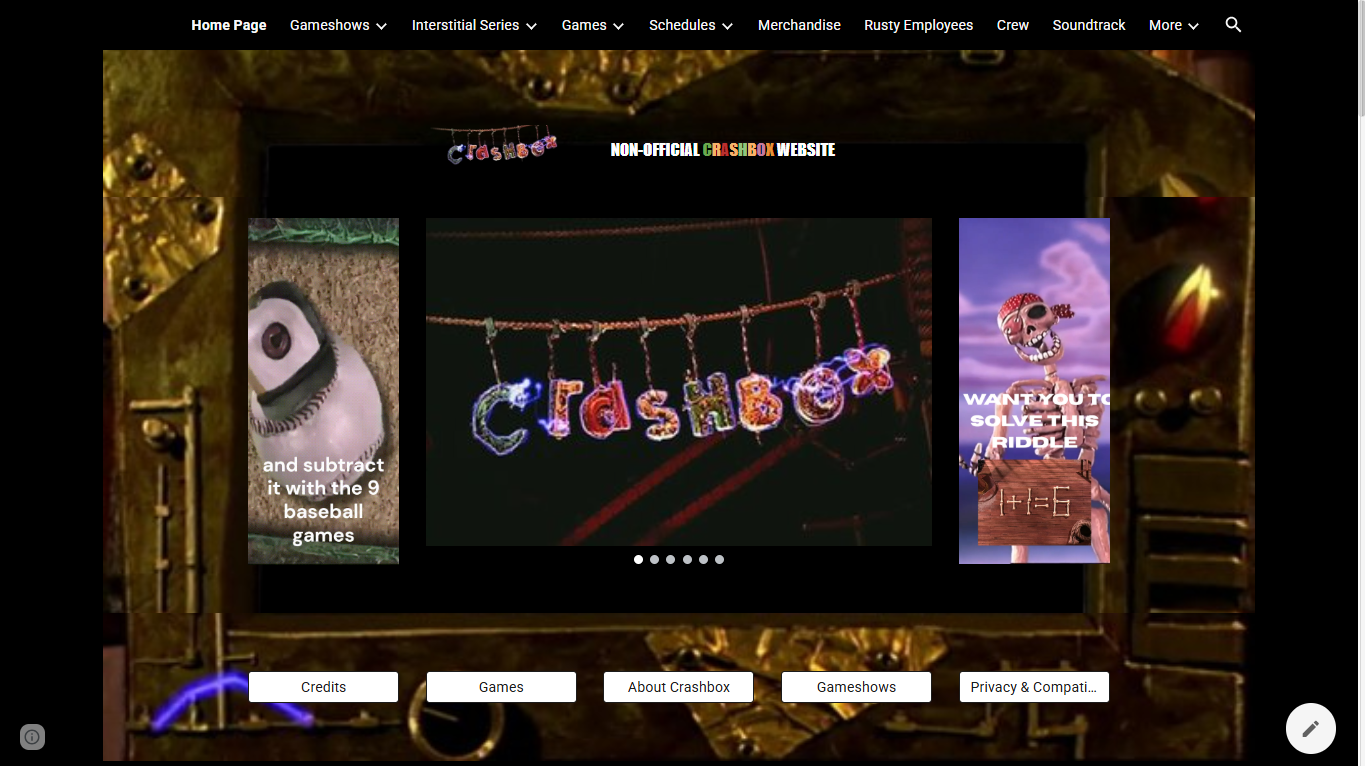Click the search magnifier icon
This screenshot has width=1365, height=766.
tap(1233, 25)
